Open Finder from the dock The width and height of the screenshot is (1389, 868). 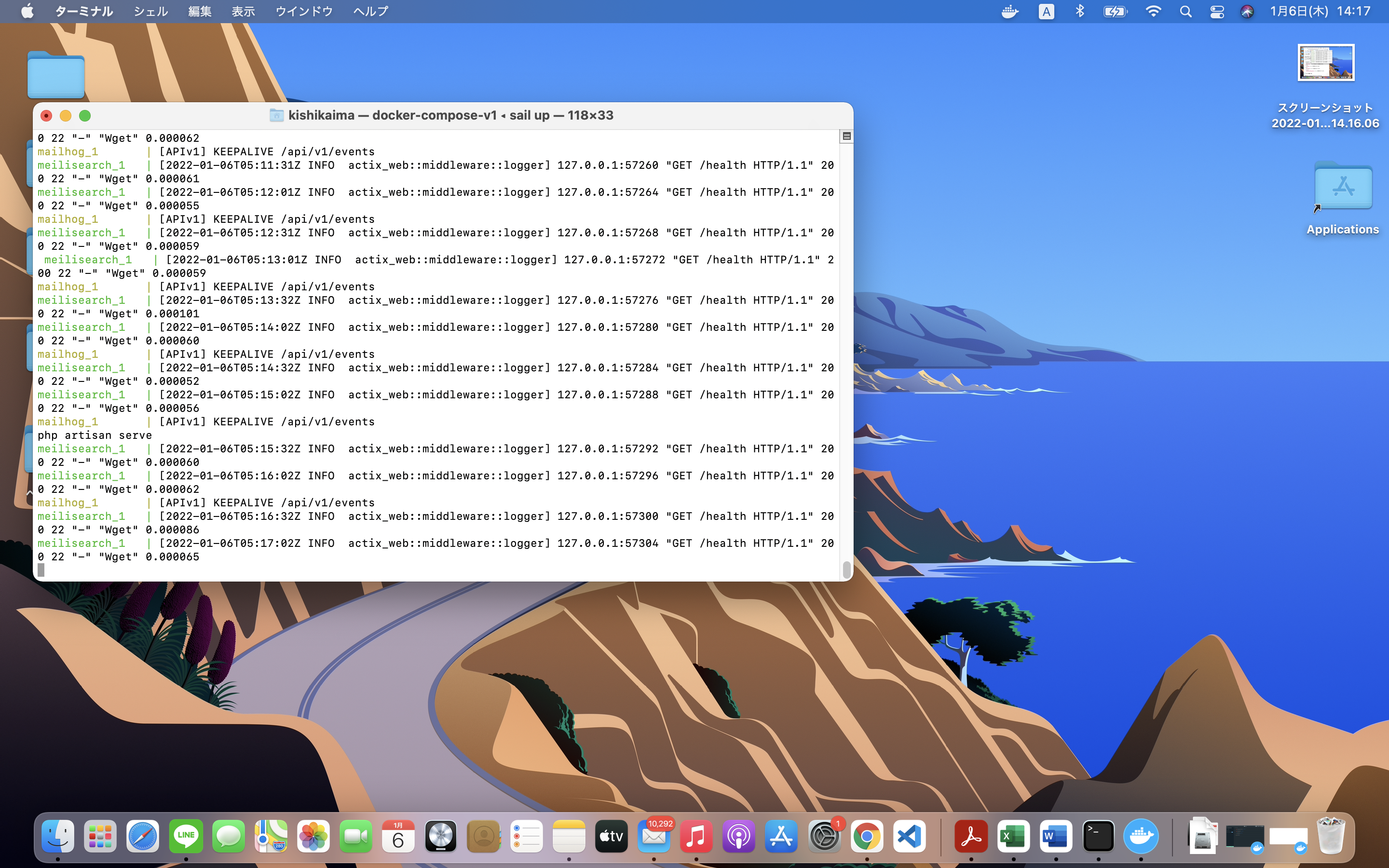pyautogui.click(x=56, y=835)
